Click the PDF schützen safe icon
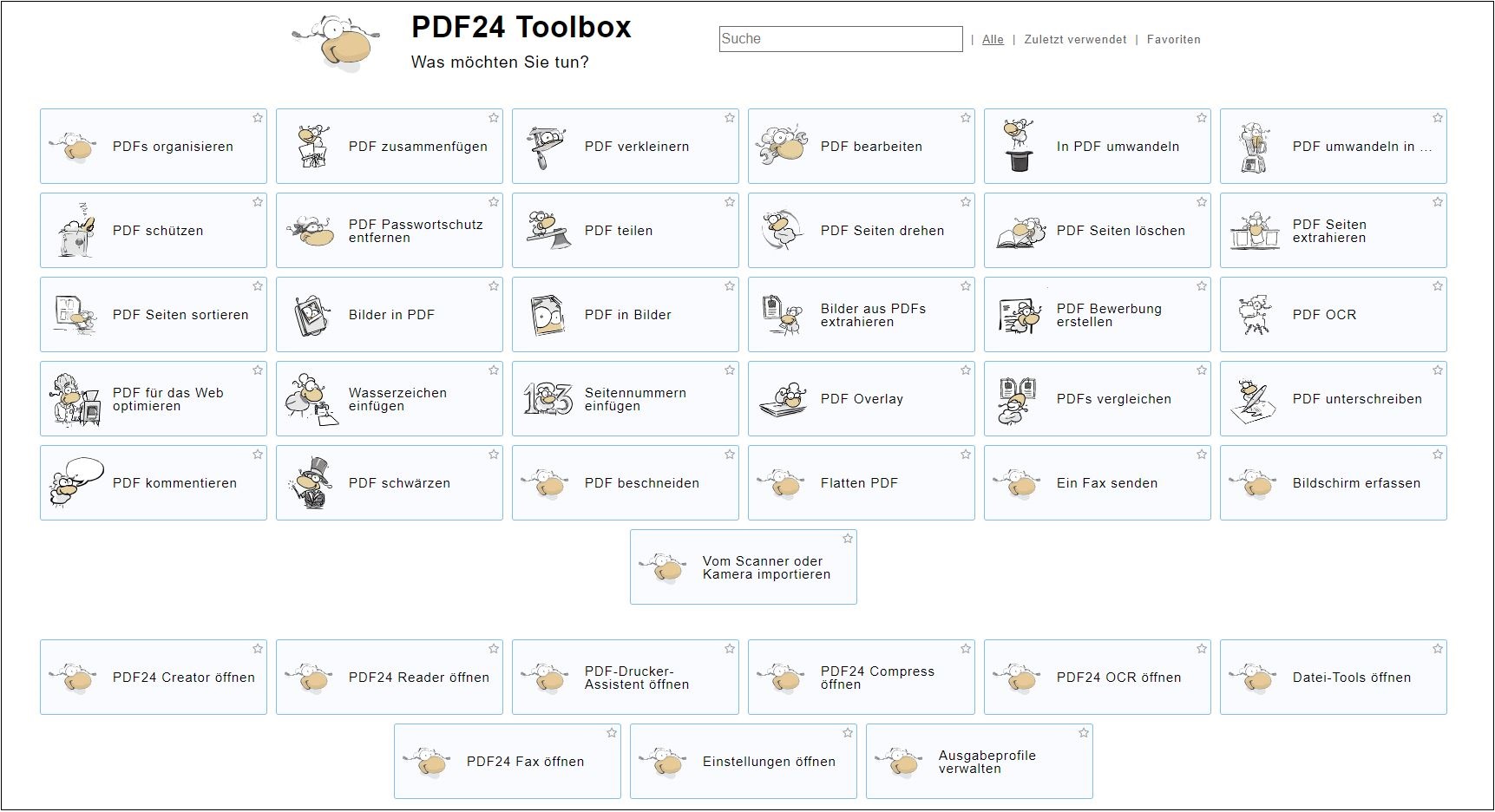 pos(75,230)
